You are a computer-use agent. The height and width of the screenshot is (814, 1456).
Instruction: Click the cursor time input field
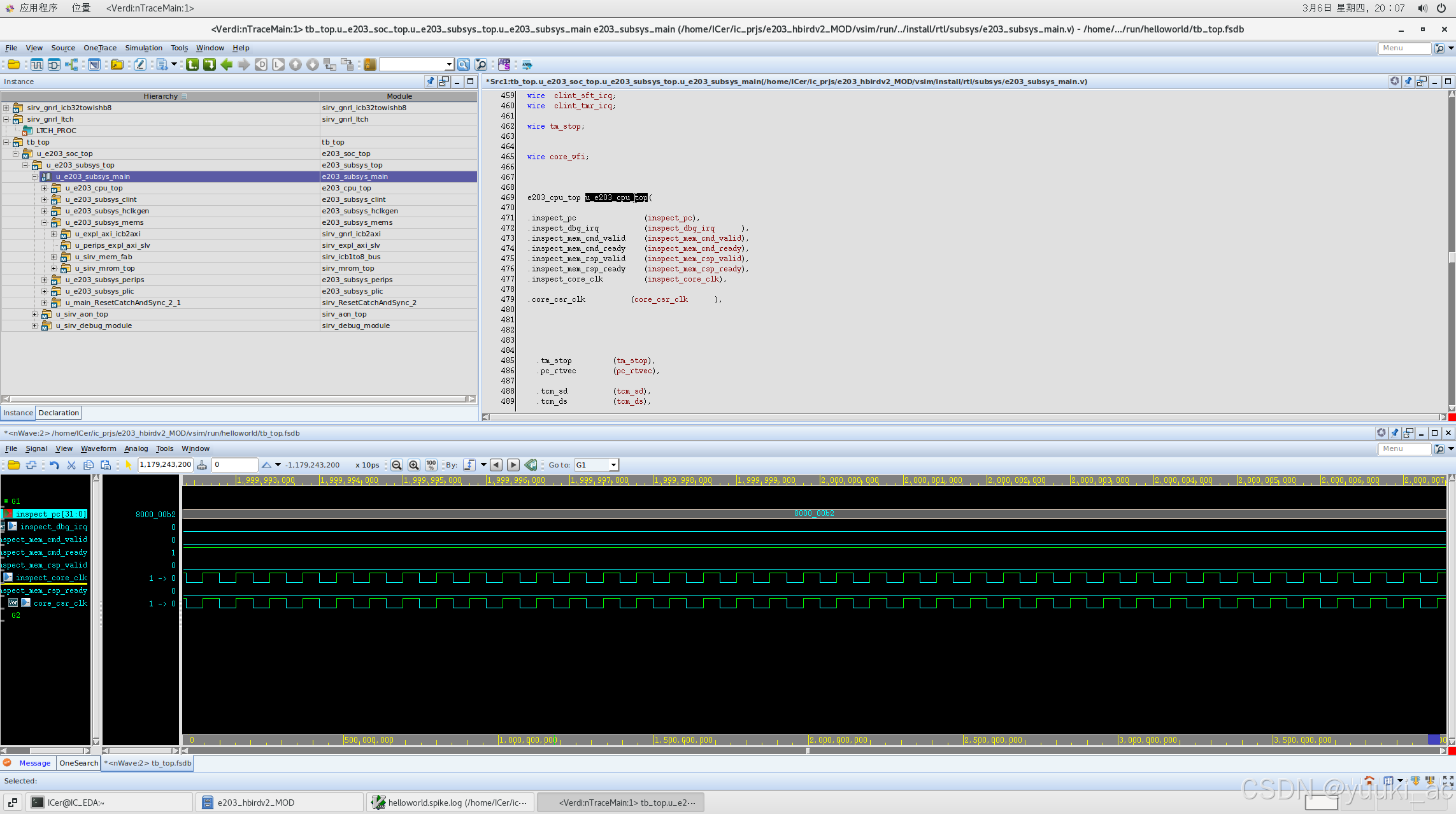165,465
